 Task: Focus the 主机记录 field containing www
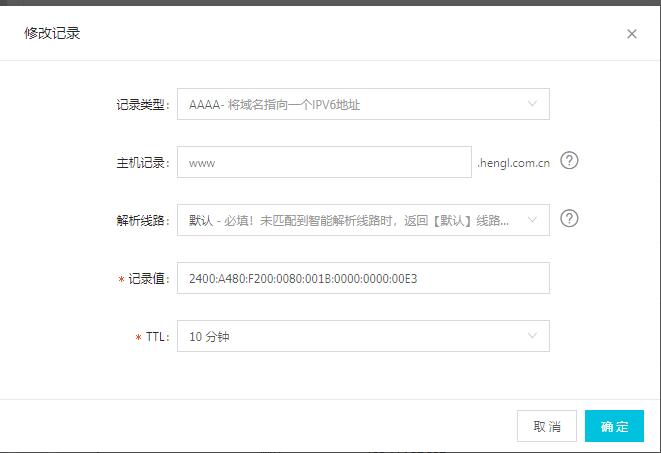coord(324,162)
